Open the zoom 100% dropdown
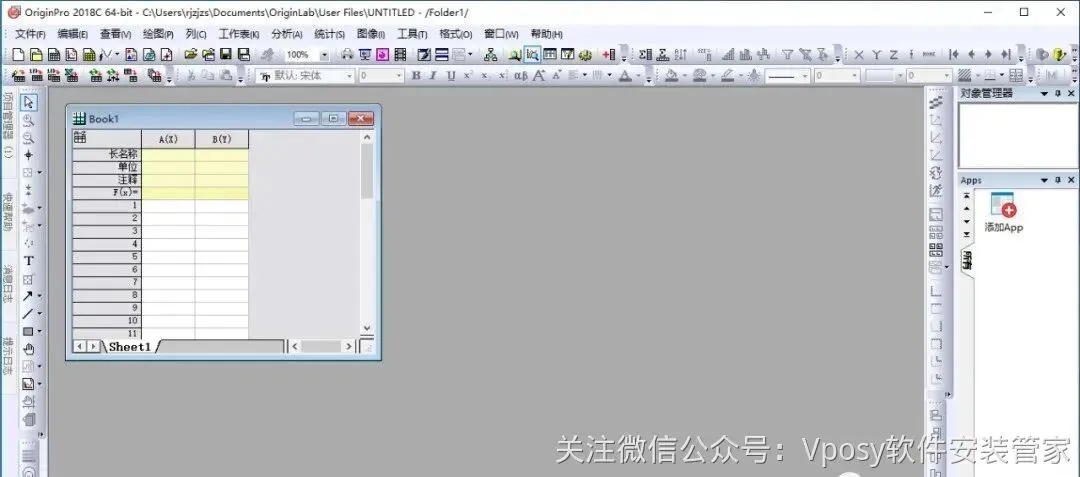1080x477 pixels. (324, 54)
